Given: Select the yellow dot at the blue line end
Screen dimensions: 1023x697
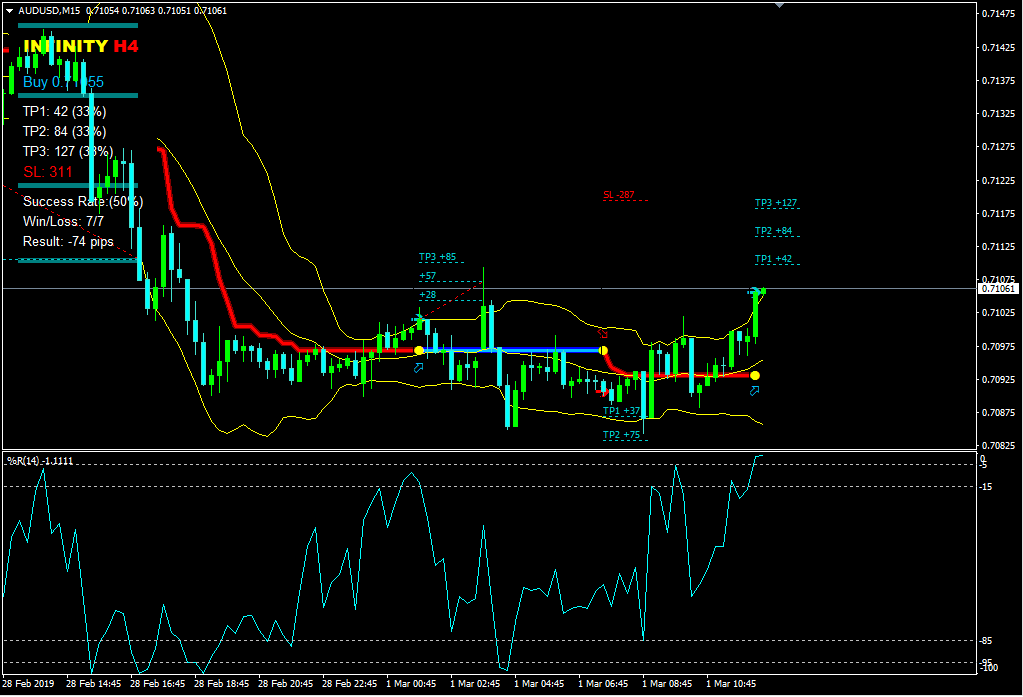Looking at the screenshot, I should (x=603, y=350).
